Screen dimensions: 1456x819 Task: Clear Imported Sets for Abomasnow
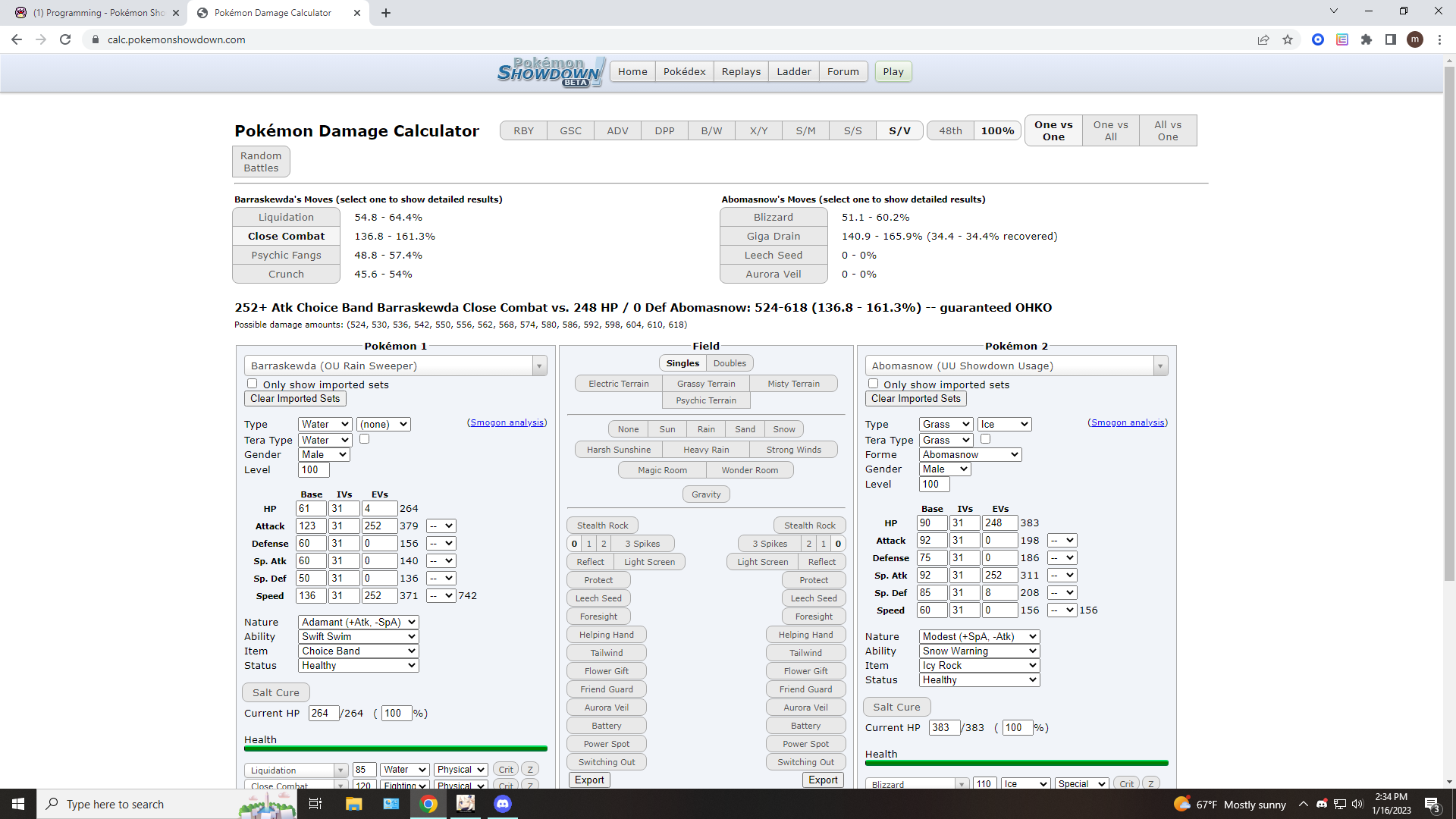[915, 398]
